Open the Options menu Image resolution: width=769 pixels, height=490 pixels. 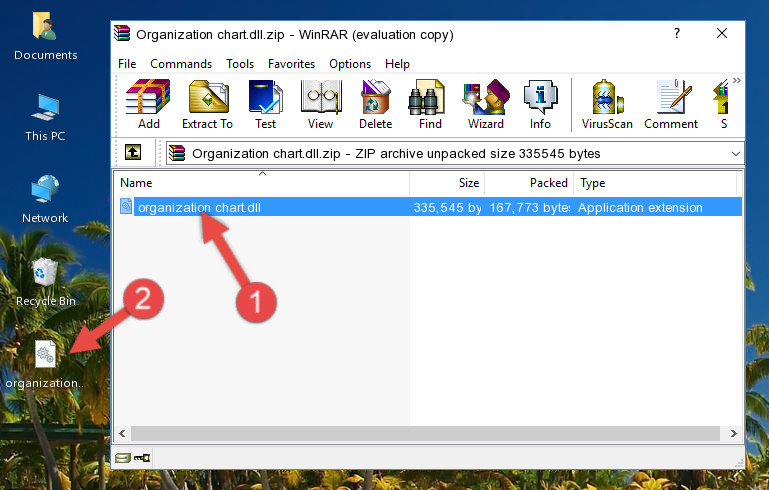coord(350,64)
